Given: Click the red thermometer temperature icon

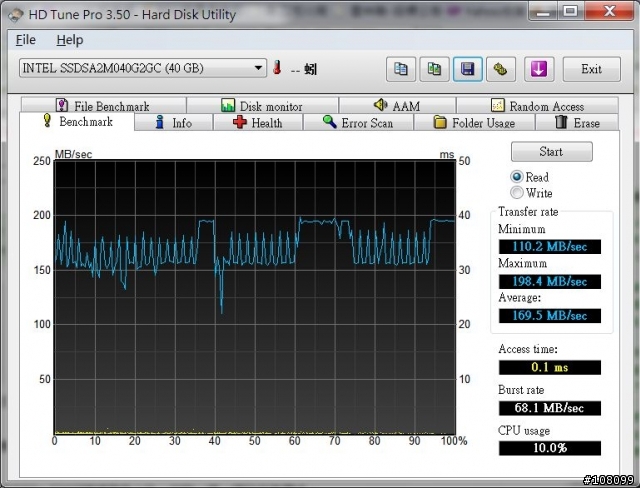Looking at the screenshot, I should coord(278,68).
